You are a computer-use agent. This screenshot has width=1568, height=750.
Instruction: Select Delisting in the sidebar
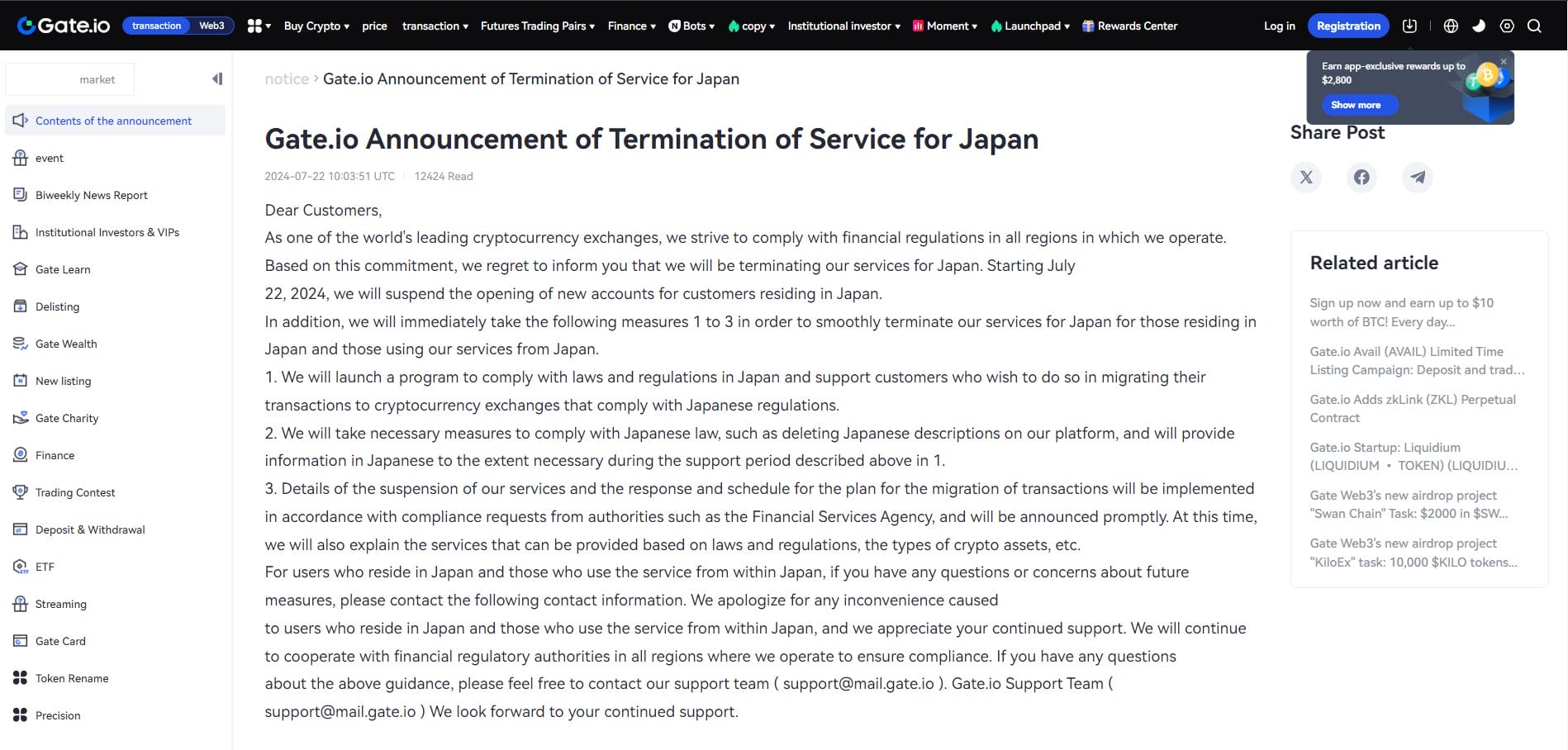tap(57, 306)
